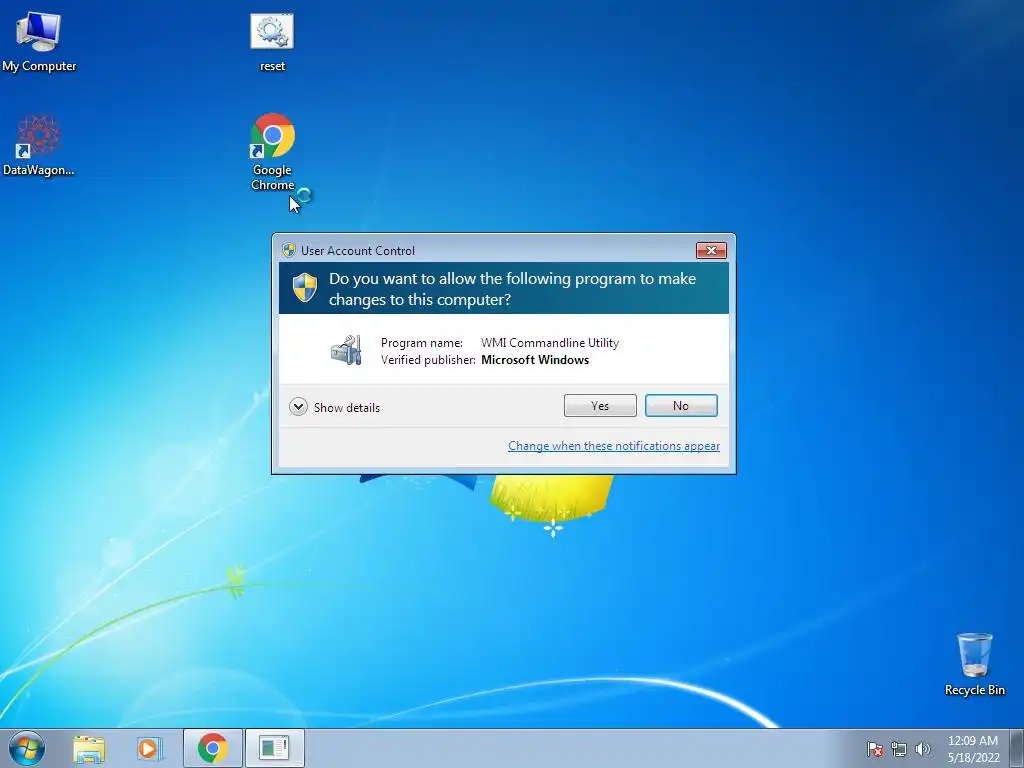Image resolution: width=1024 pixels, height=768 pixels.
Task: Click the running program taskbar button
Action: (x=274, y=748)
